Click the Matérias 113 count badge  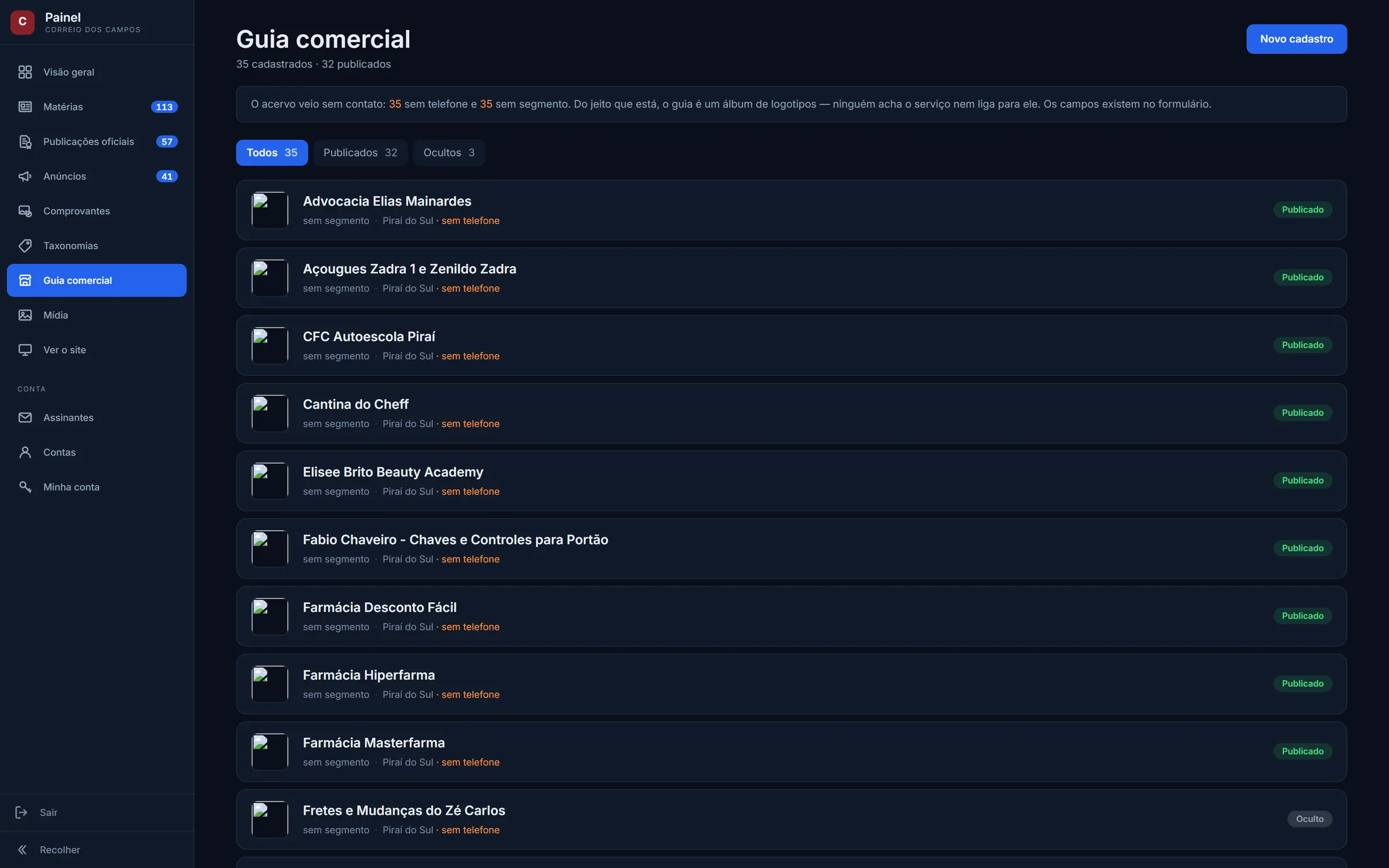tap(164, 106)
